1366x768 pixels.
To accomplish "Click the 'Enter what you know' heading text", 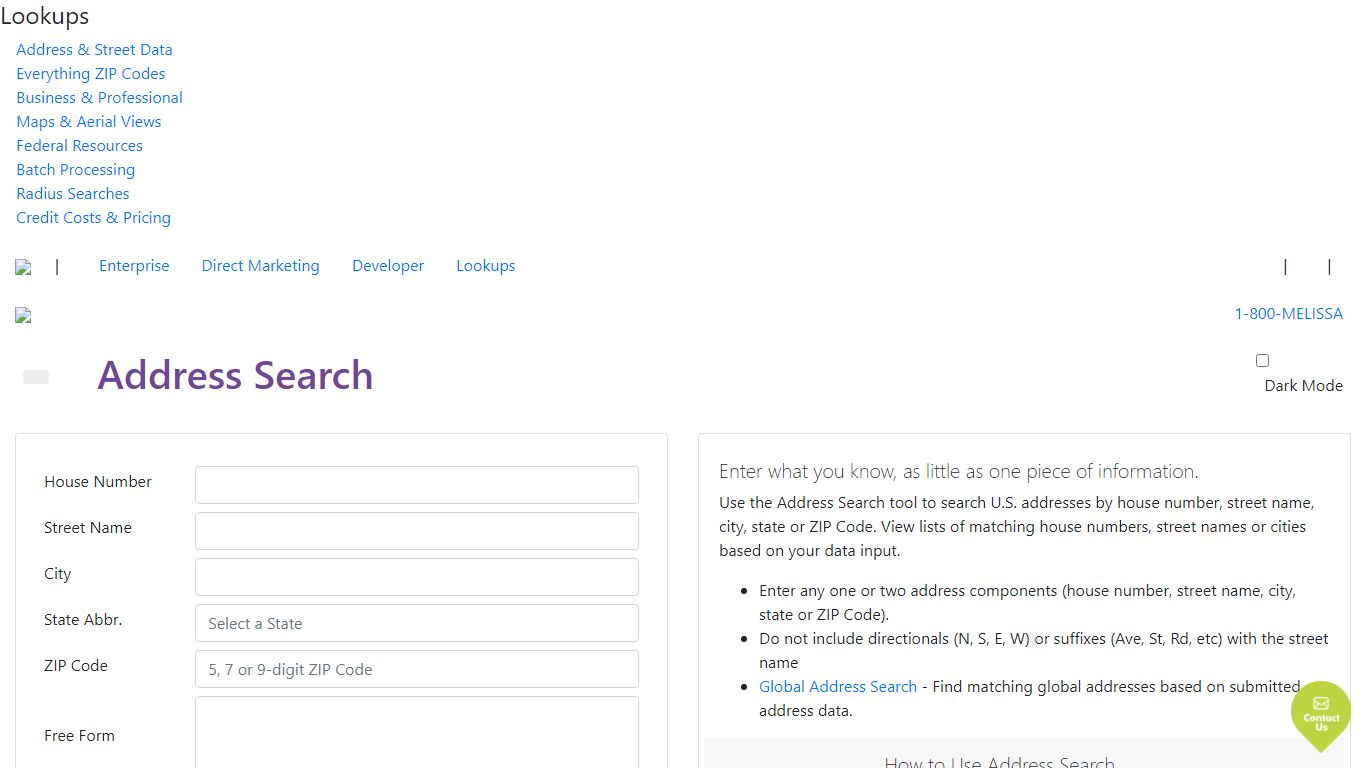I will coord(958,471).
